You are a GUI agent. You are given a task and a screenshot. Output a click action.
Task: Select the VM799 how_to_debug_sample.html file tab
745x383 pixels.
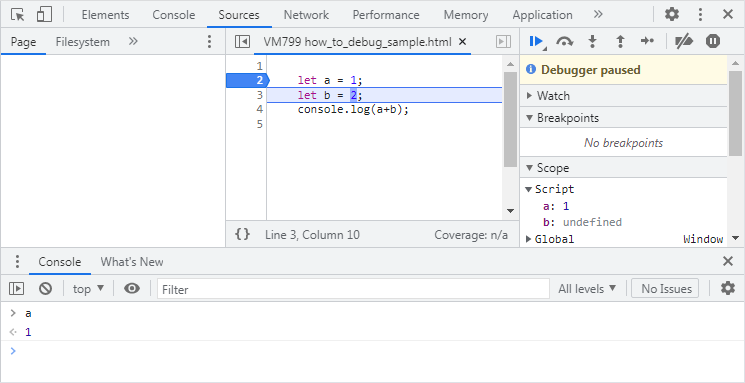click(x=357, y=42)
